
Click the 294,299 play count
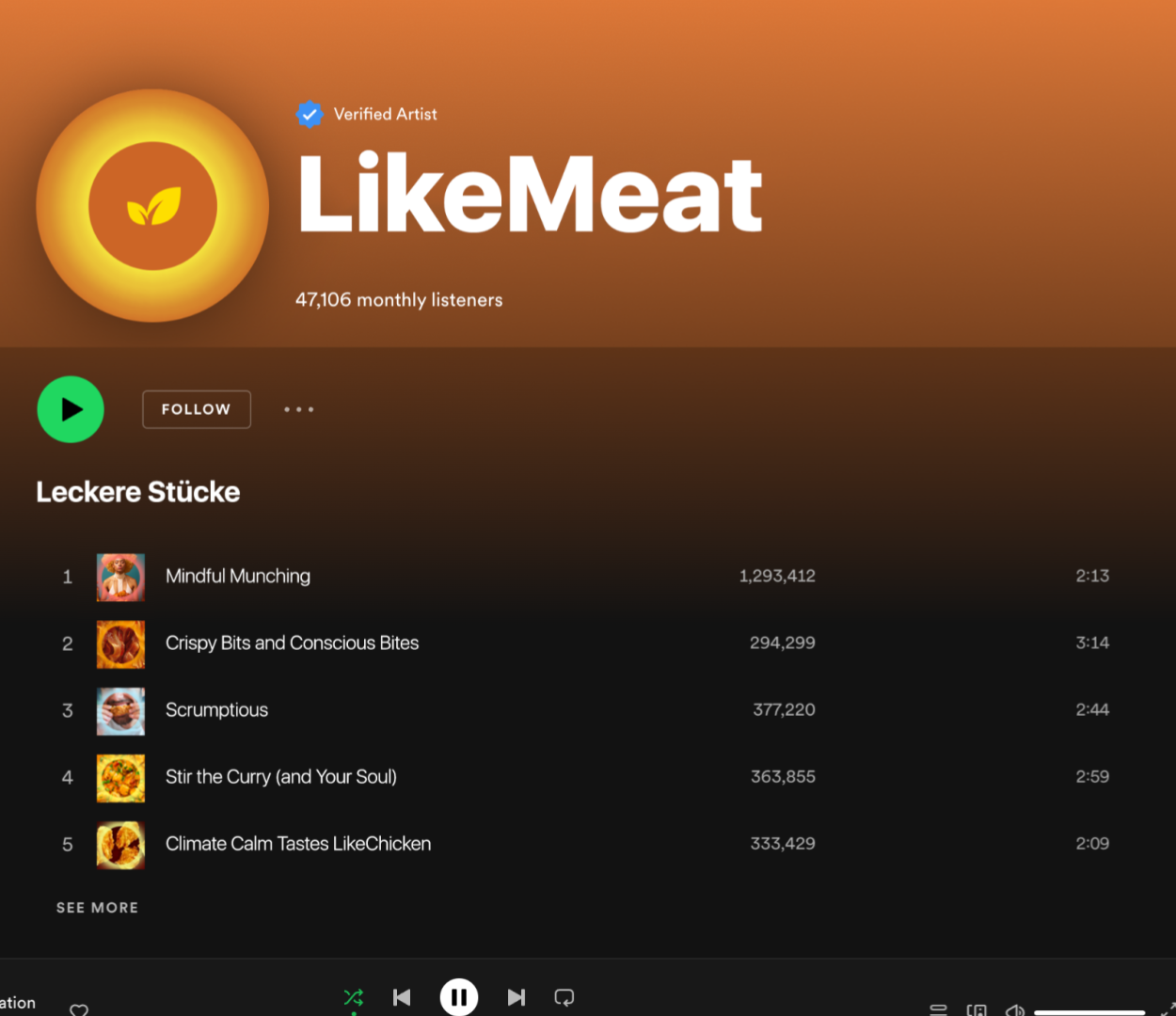pos(783,643)
